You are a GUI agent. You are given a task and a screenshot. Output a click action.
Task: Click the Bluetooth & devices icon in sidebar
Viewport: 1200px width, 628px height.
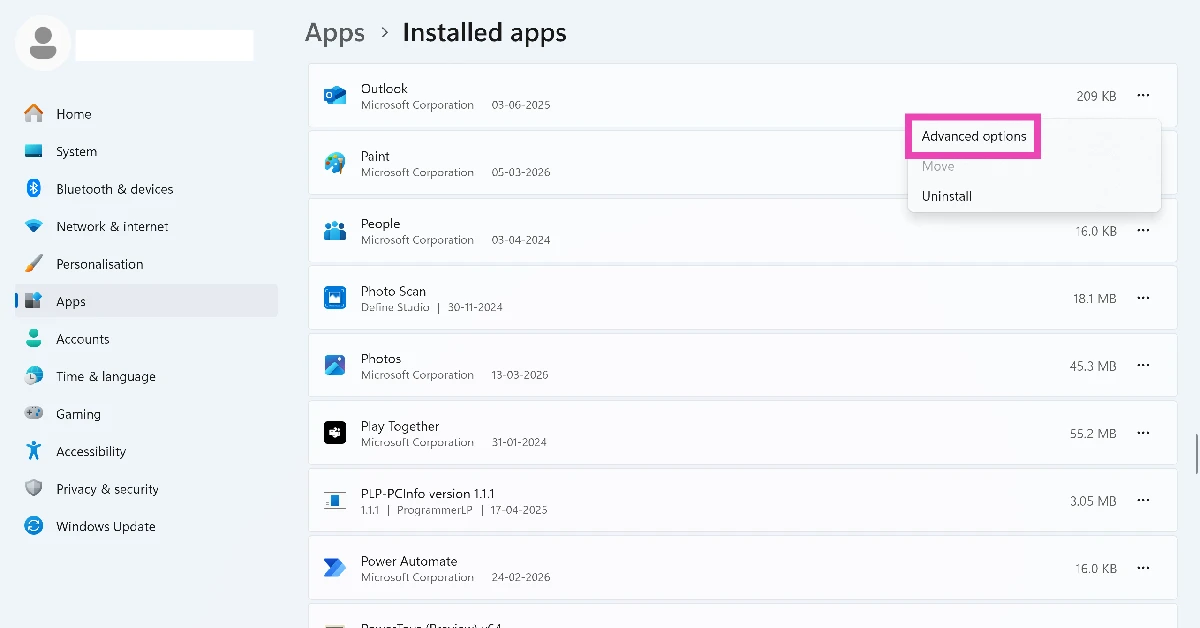pos(33,189)
